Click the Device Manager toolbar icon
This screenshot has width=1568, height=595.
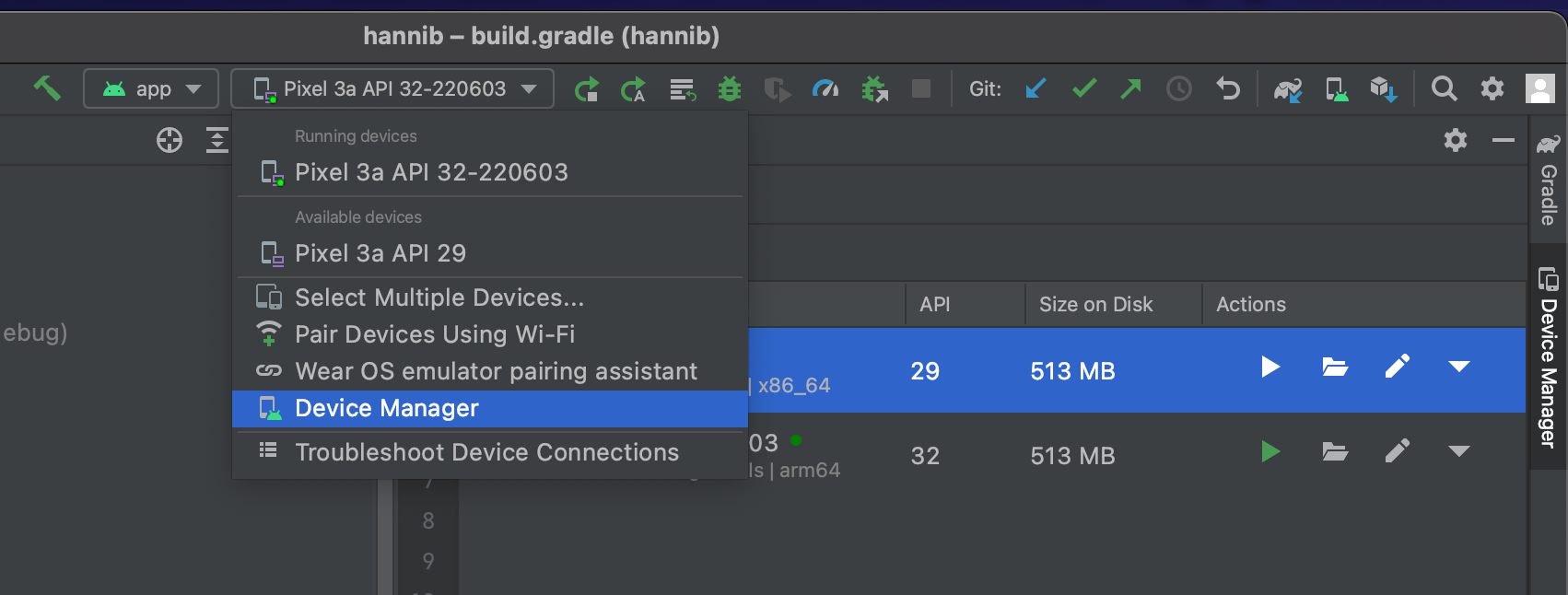click(x=1337, y=89)
